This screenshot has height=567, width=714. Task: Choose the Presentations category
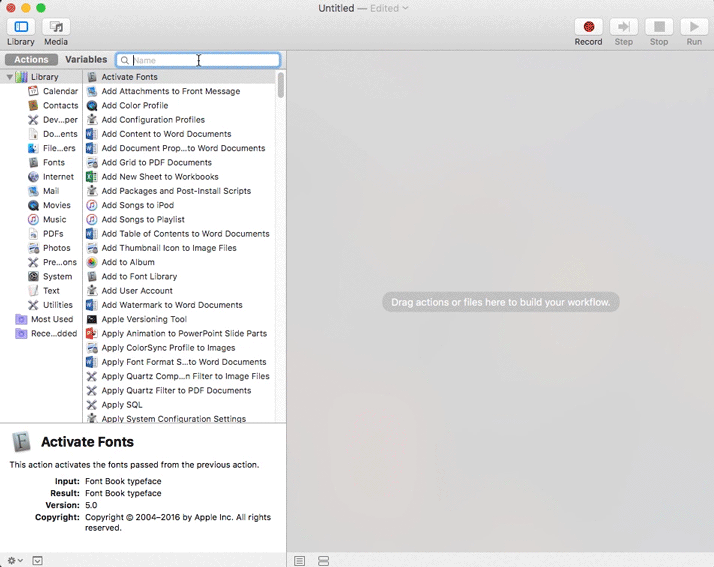click(53, 262)
